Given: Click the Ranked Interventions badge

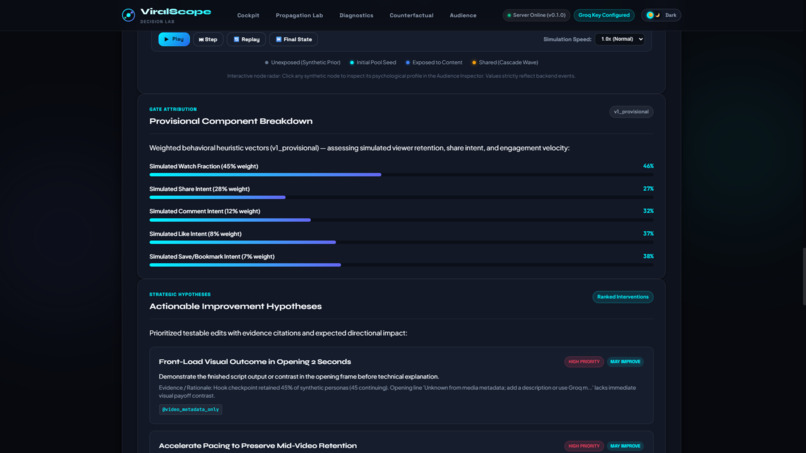Looking at the screenshot, I should 622,297.
